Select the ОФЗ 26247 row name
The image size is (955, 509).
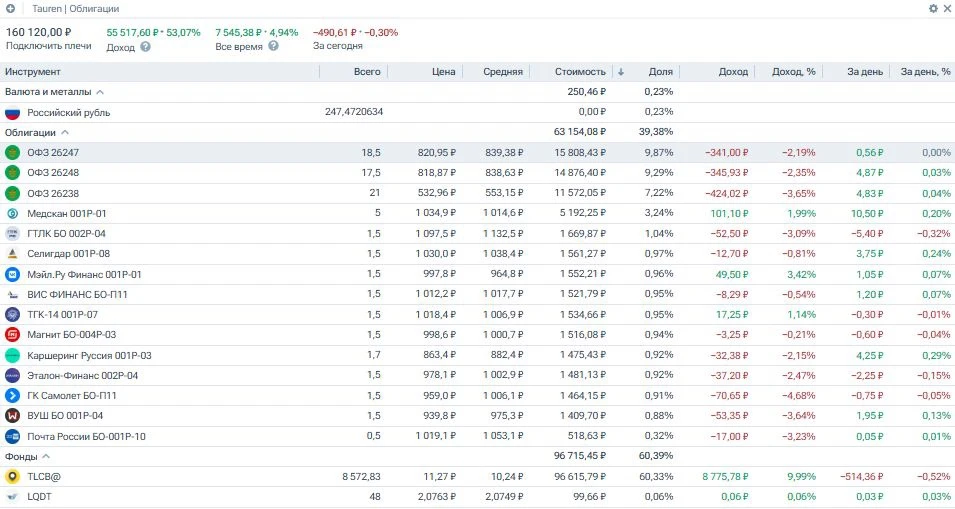point(53,153)
